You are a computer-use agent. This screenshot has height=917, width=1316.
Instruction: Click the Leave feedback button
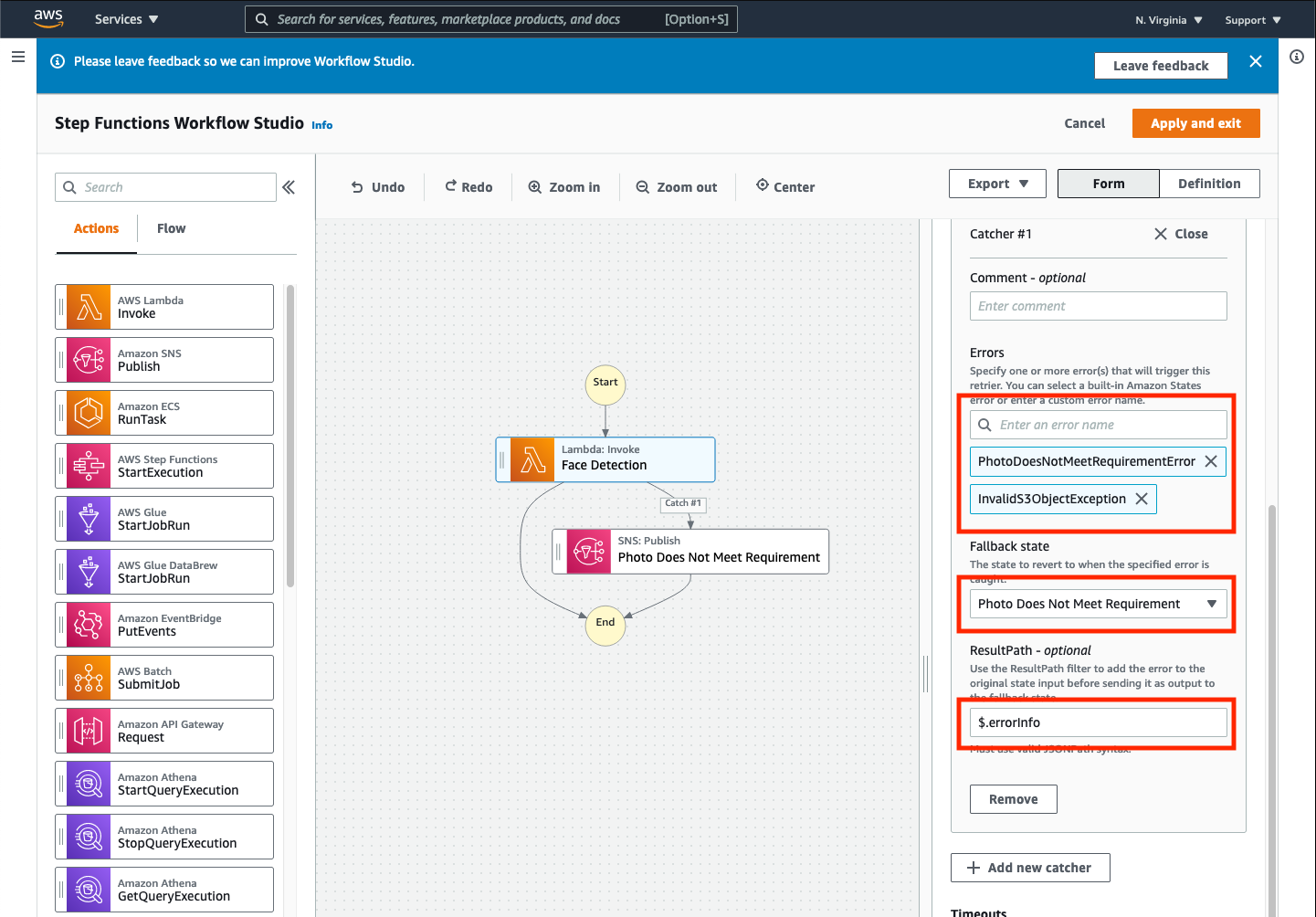coord(1161,66)
